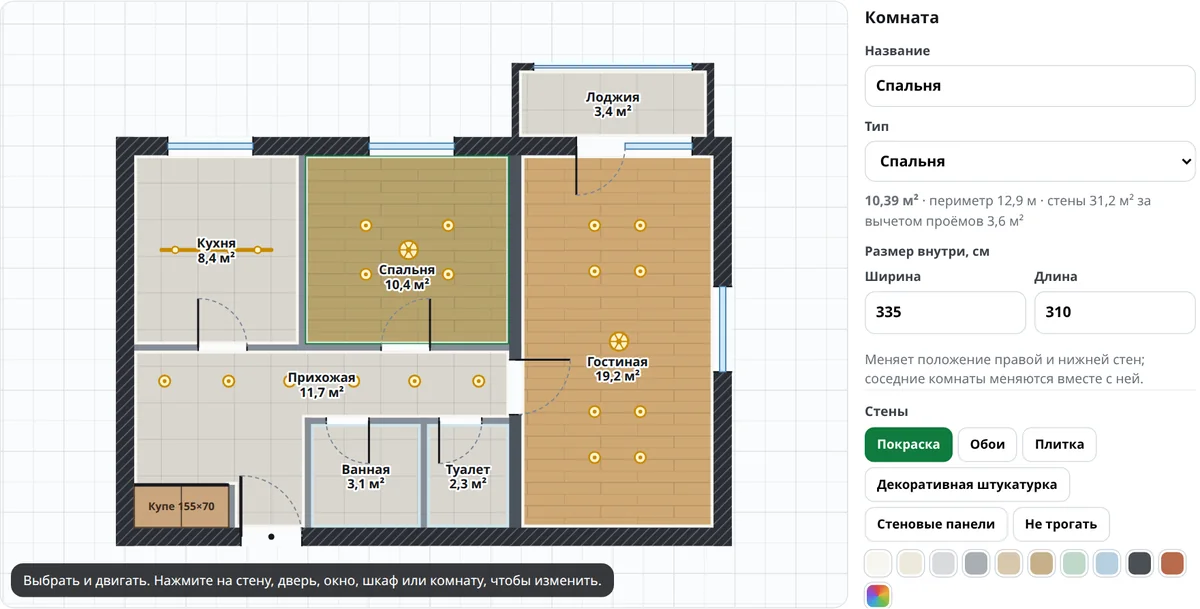Select the Туалет door swing arc
Screen dimensions: 1200x609
(462, 439)
